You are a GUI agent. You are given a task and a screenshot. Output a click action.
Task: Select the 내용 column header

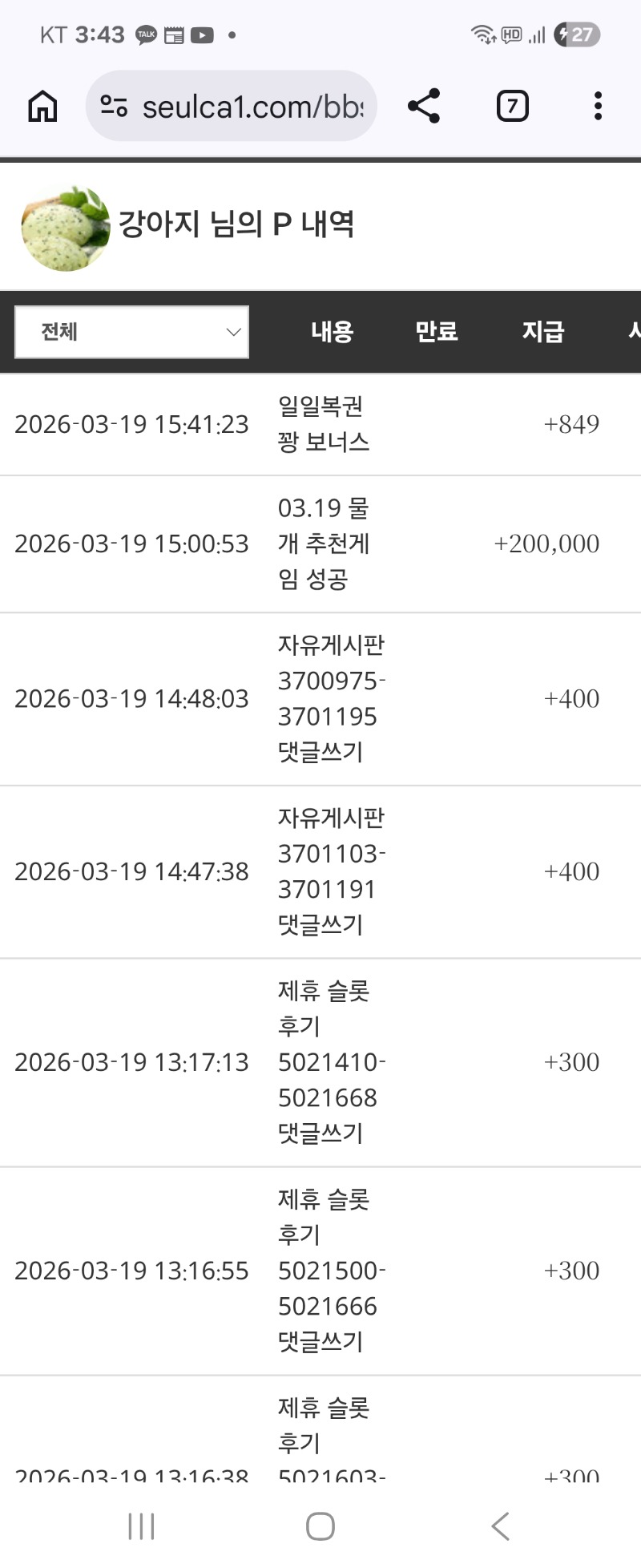click(x=332, y=332)
